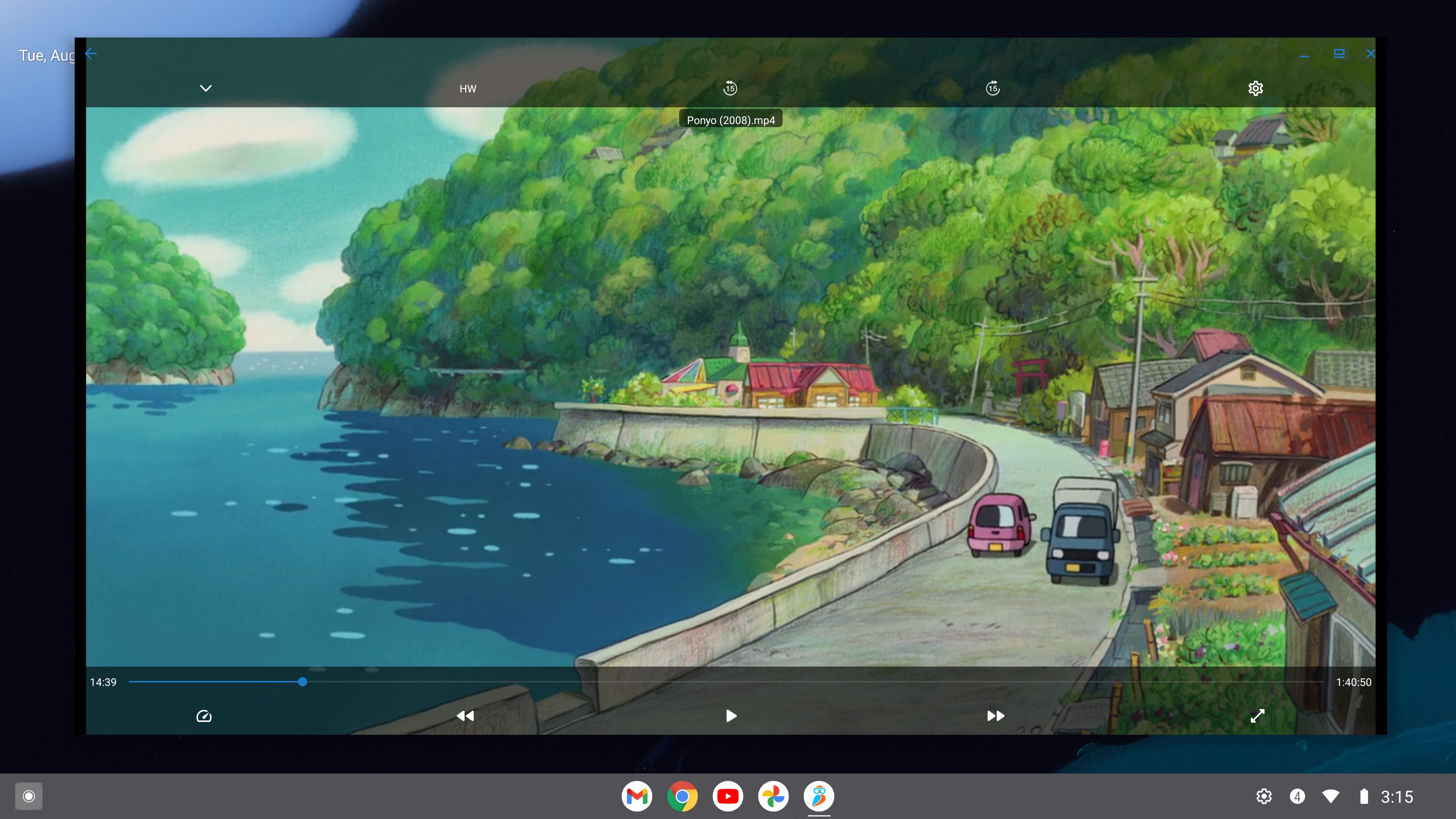Maximize the video player window

tap(1338, 53)
